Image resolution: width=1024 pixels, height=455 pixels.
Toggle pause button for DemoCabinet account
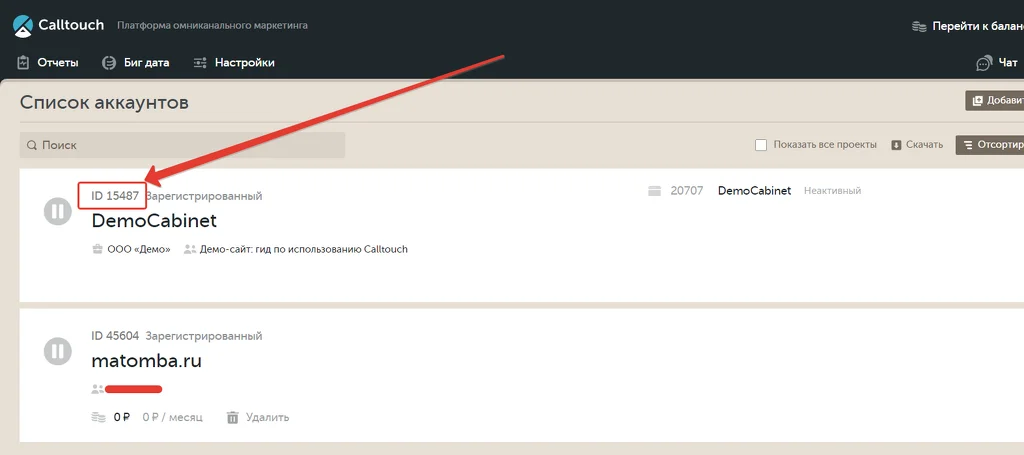[57, 212]
